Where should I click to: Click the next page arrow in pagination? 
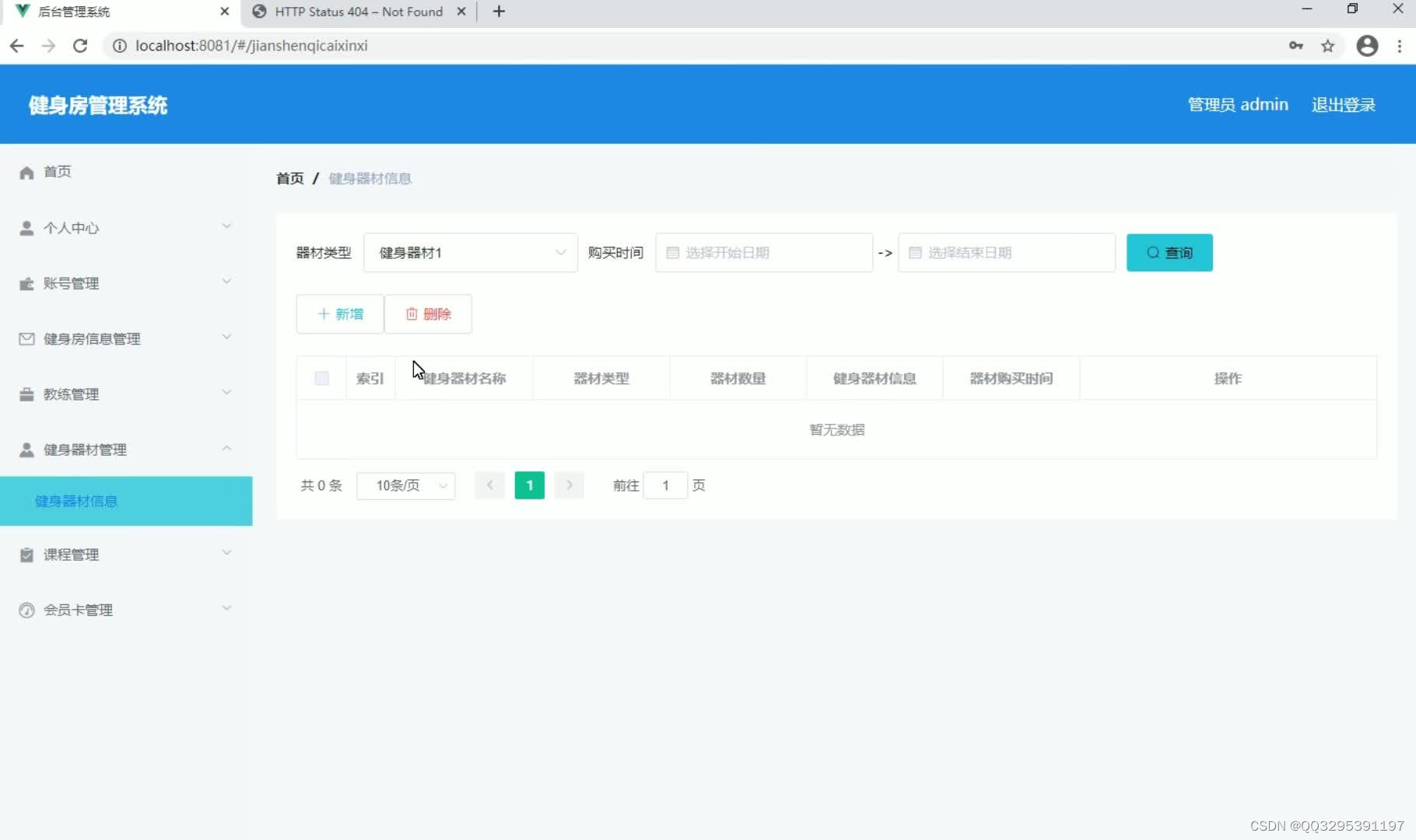pyautogui.click(x=570, y=485)
